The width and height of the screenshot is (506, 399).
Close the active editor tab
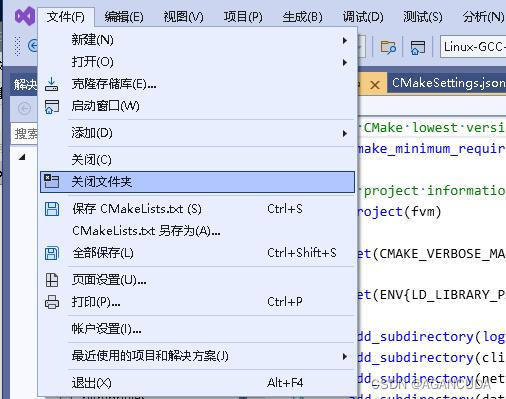tap(375, 85)
